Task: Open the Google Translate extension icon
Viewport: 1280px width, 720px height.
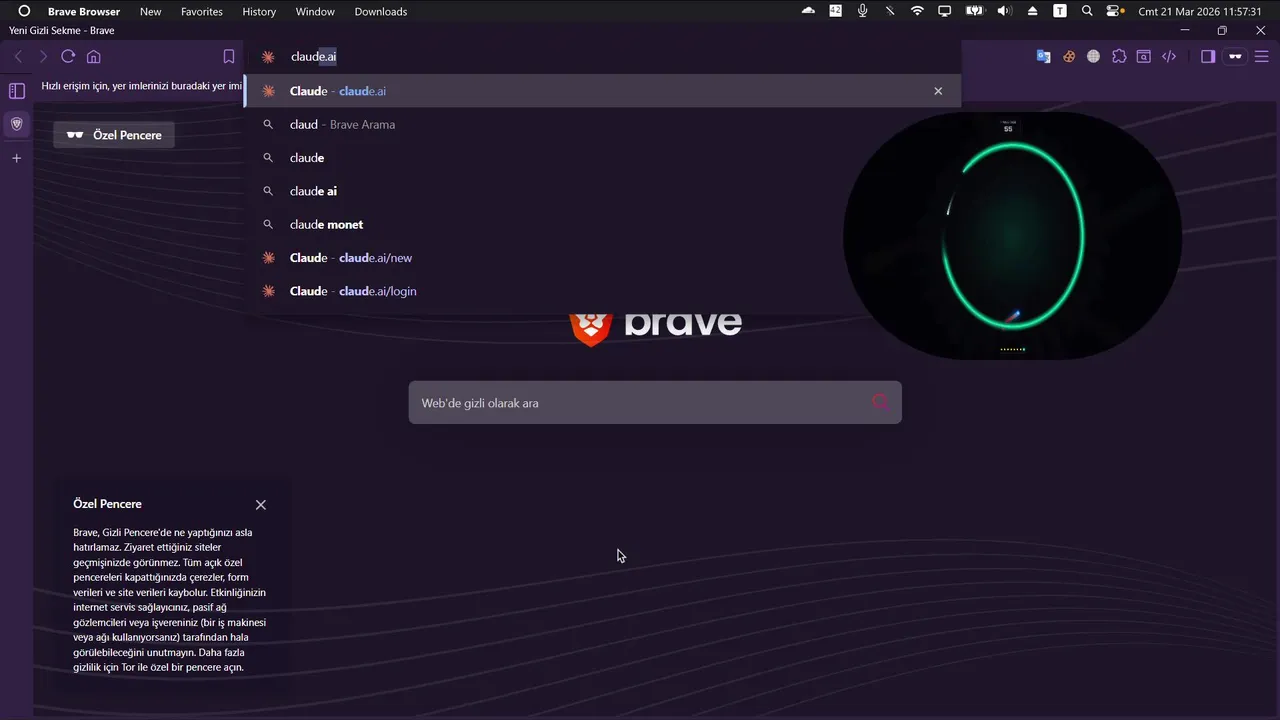Action: [x=1043, y=57]
